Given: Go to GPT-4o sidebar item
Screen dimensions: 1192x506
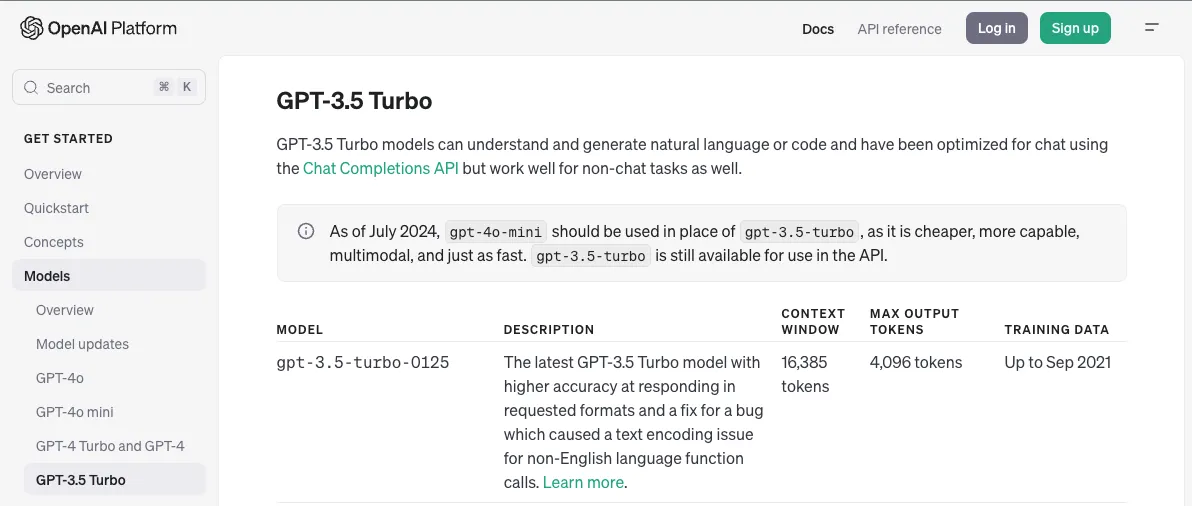Looking at the screenshot, I should (x=59, y=378).
